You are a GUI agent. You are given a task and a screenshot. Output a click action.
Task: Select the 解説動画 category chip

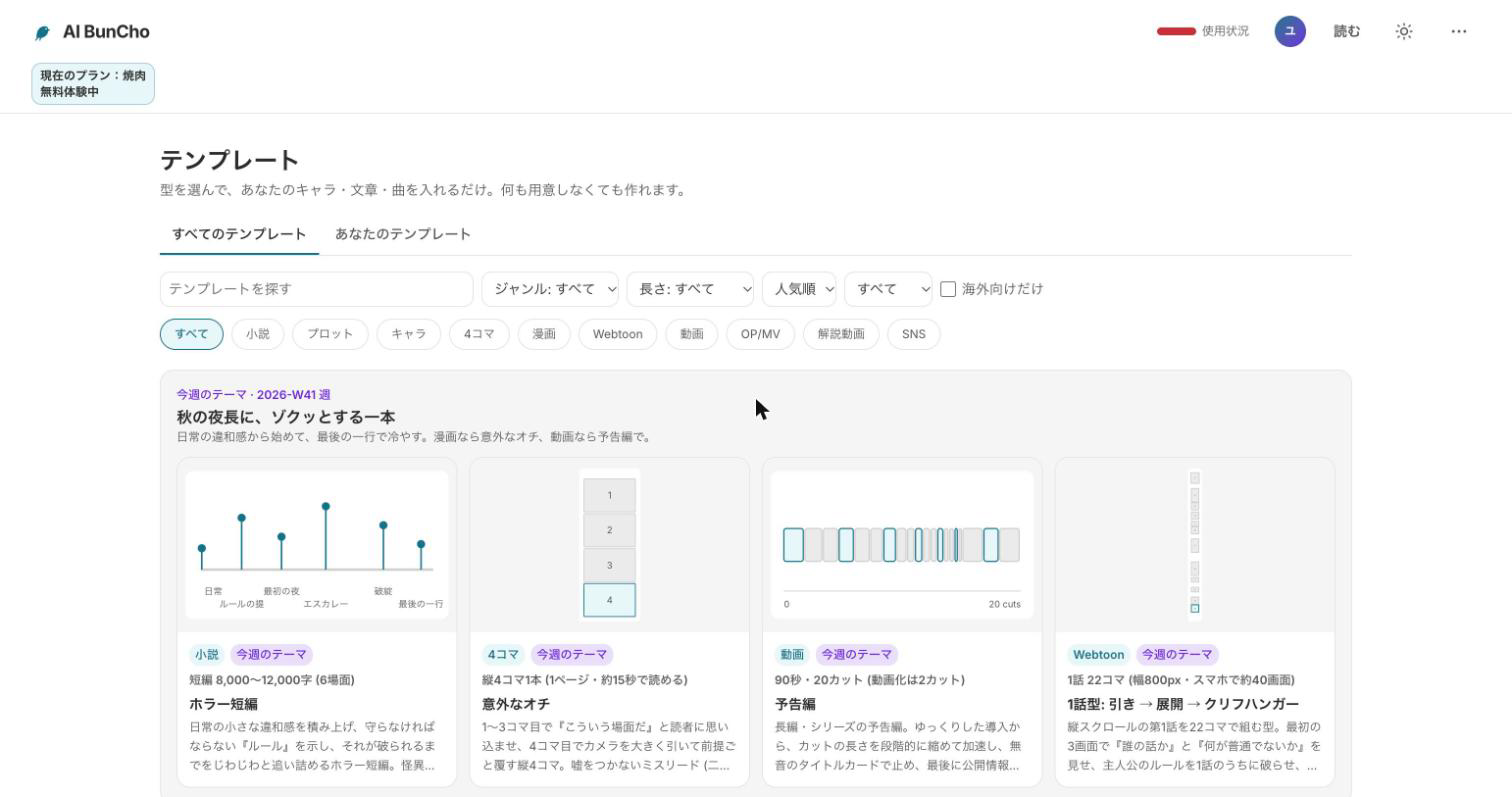(x=841, y=334)
